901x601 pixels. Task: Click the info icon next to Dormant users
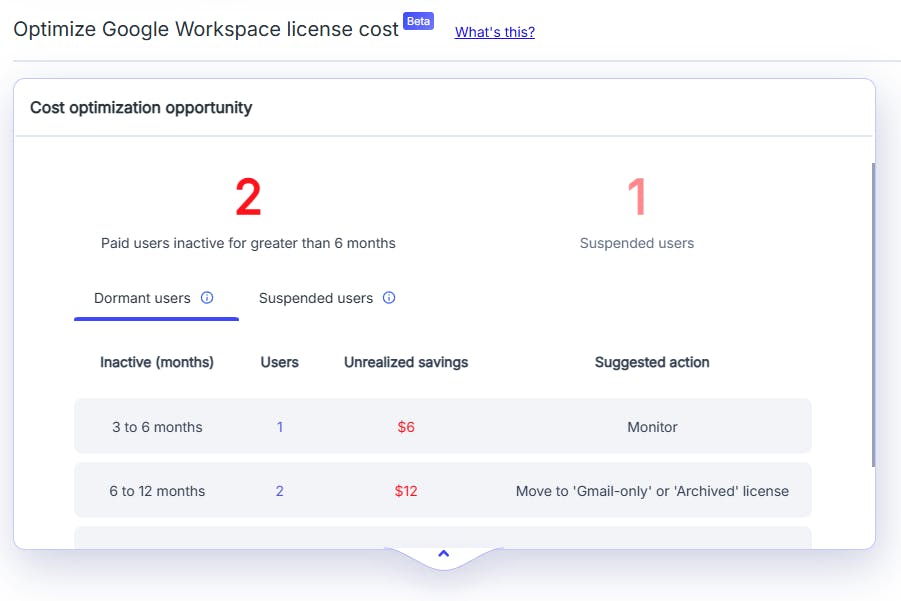click(x=207, y=298)
